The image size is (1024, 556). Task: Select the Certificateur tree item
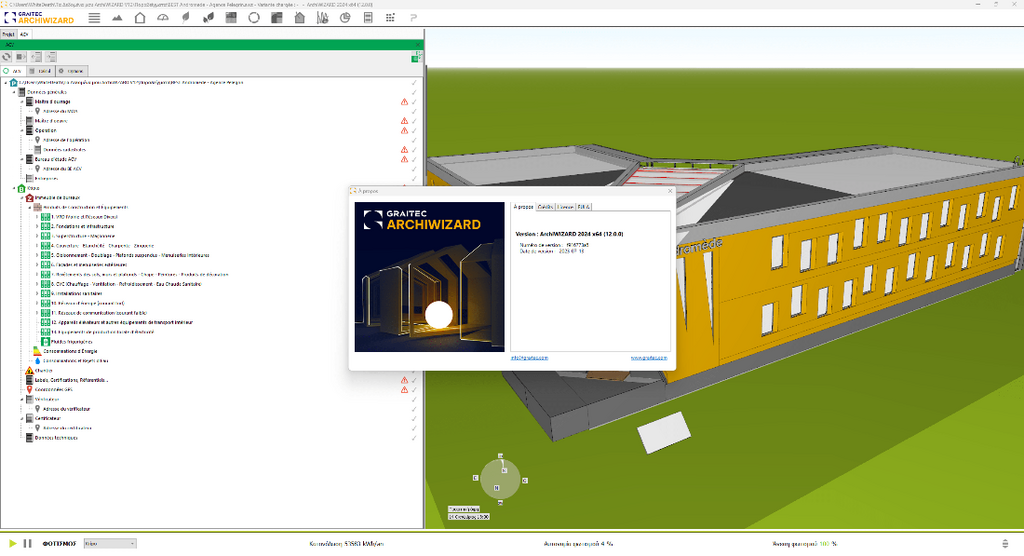click(x=48, y=418)
